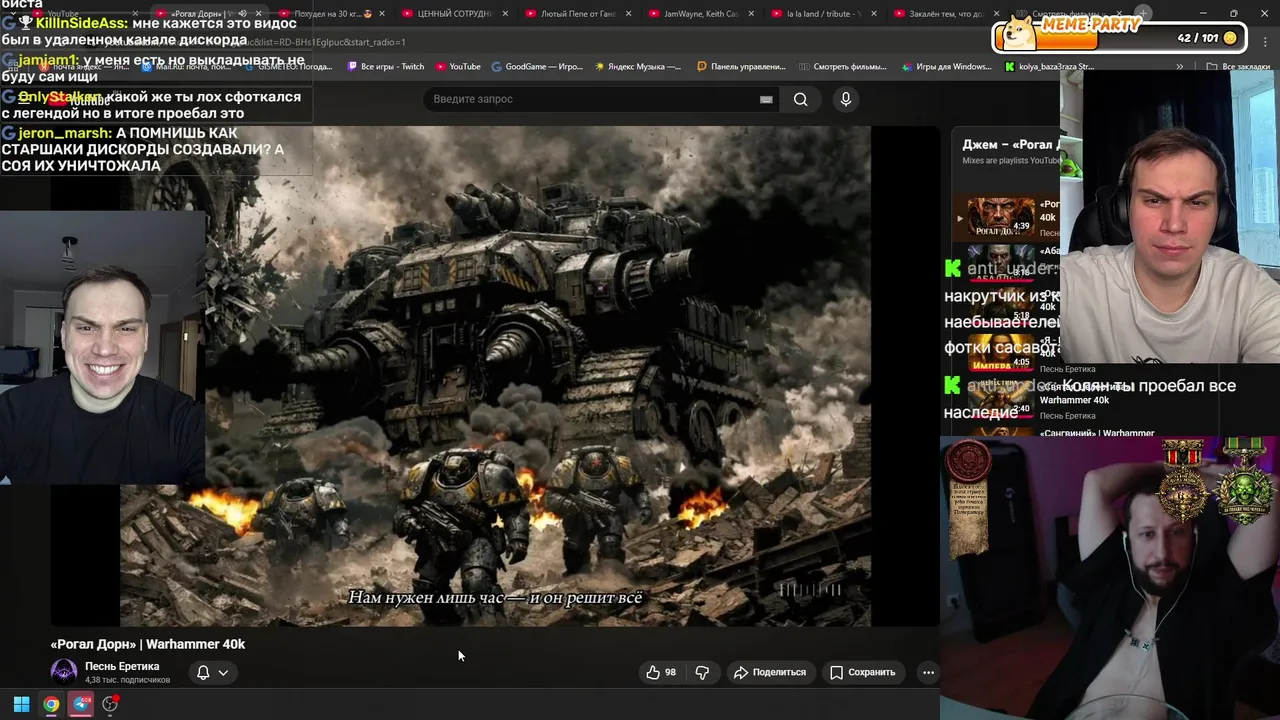The image size is (1280, 720).
Task: Open the Смотреть фильмы bookmark
Action: (843, 67)
